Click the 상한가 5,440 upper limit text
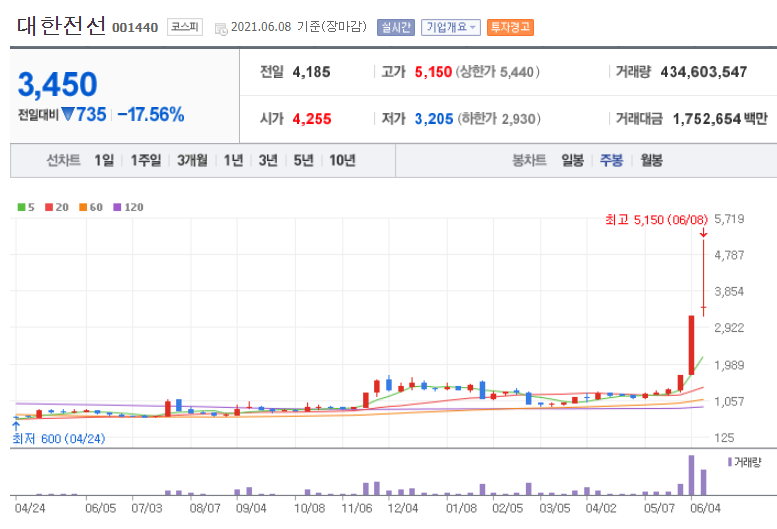This screenshot has height=529, width=777. [x=497, y=72]
